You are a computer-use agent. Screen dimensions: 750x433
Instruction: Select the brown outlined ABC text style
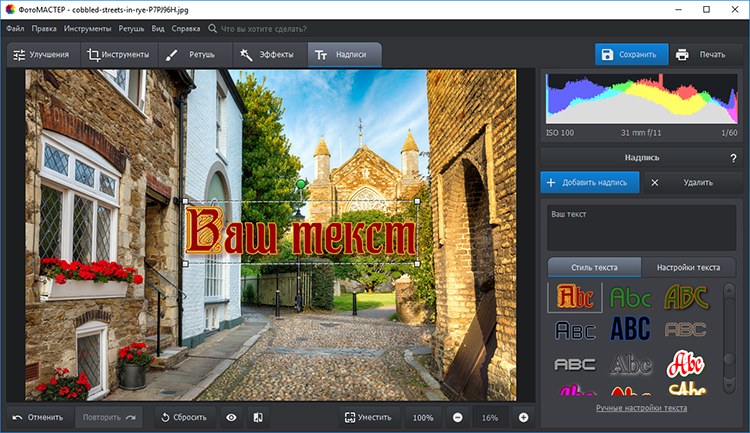tap(685, 330)
